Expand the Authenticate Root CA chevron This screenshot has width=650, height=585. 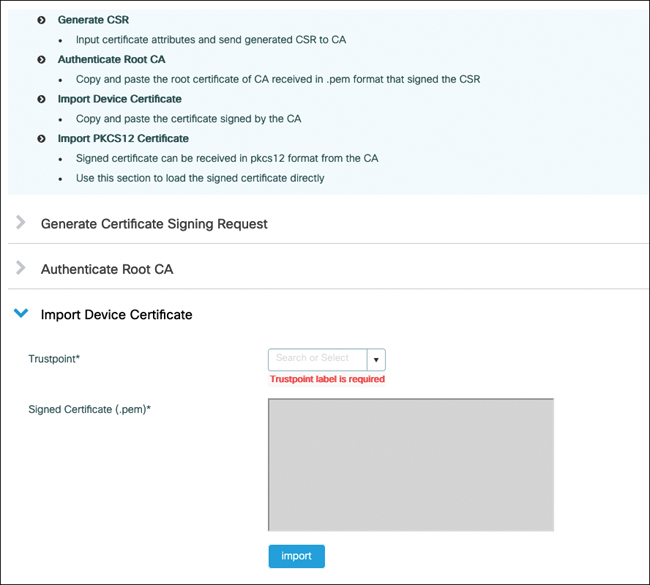[x=21, y=269]
